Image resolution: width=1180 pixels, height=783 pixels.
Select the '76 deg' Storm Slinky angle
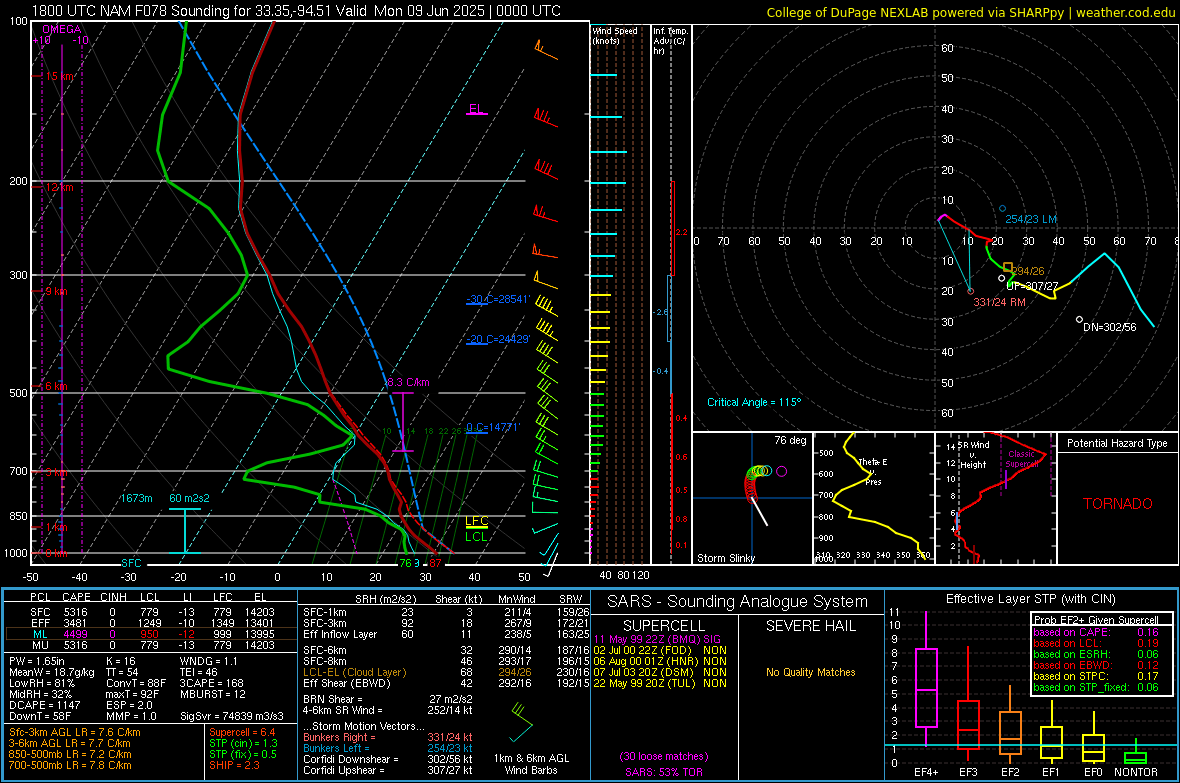790,440
